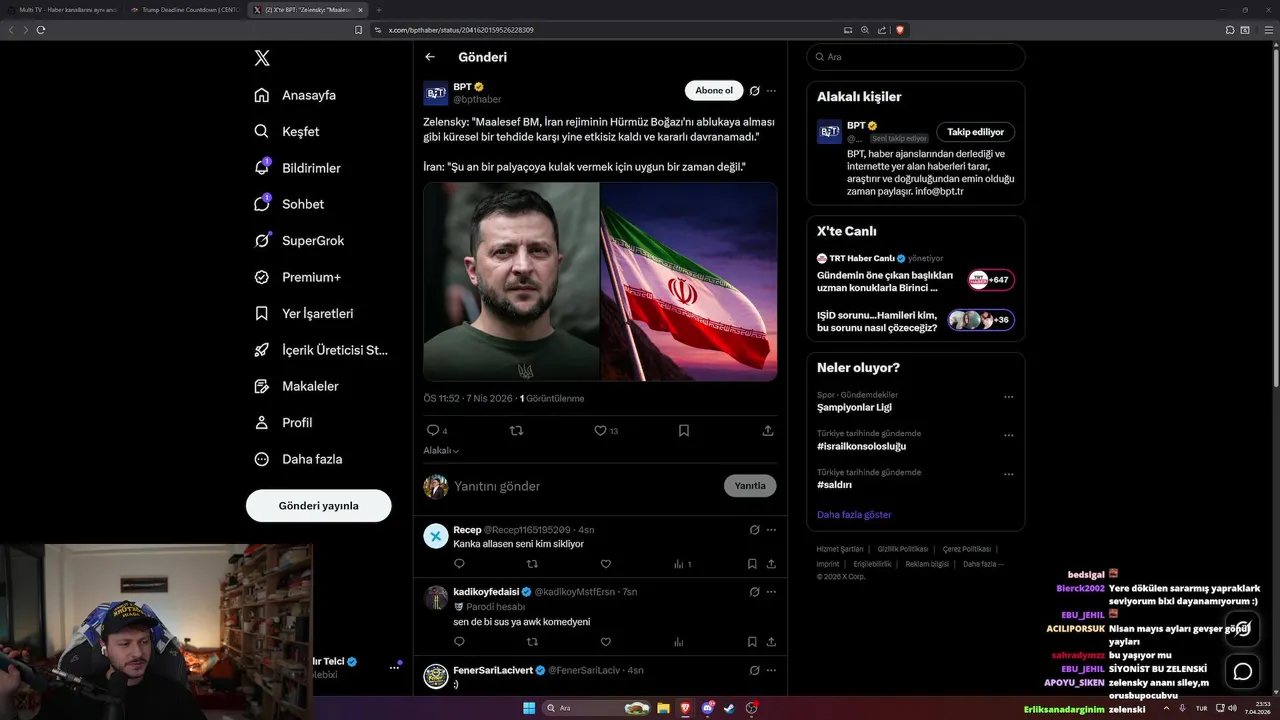
Task: Open FenerSariLacivert profile name
Action: (x=493, y=670)
